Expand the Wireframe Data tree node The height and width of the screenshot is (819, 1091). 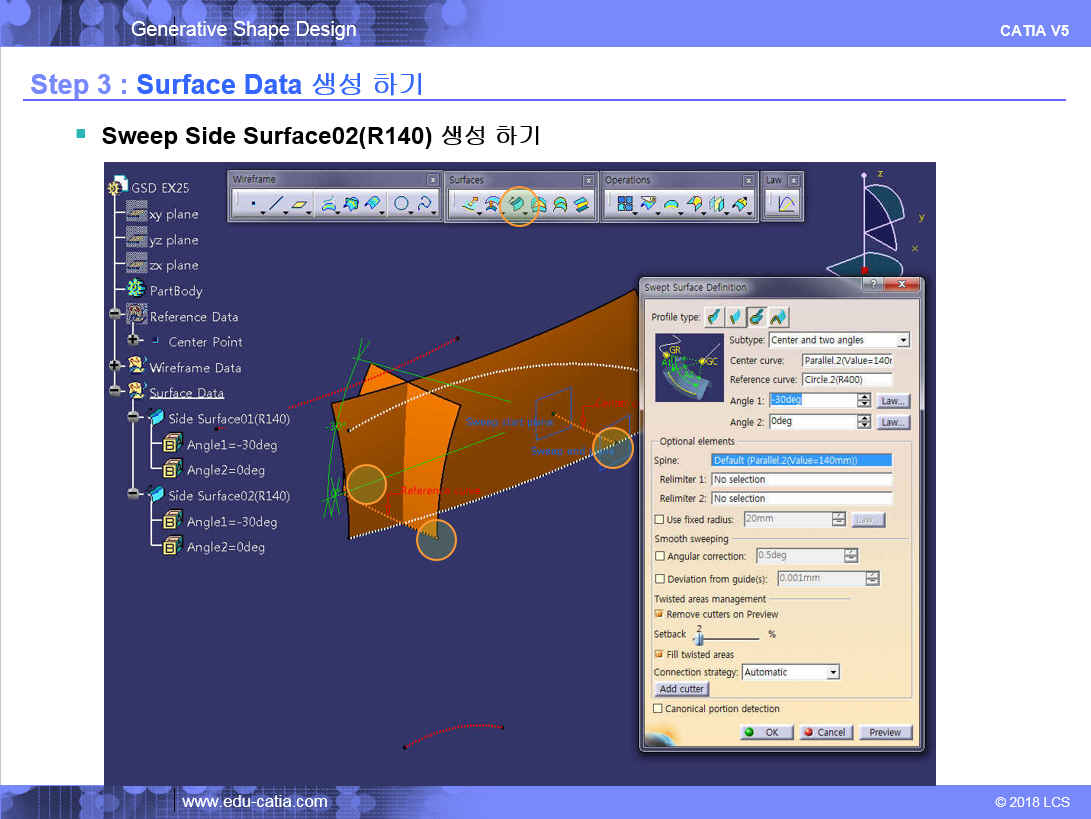click(115, 367)
